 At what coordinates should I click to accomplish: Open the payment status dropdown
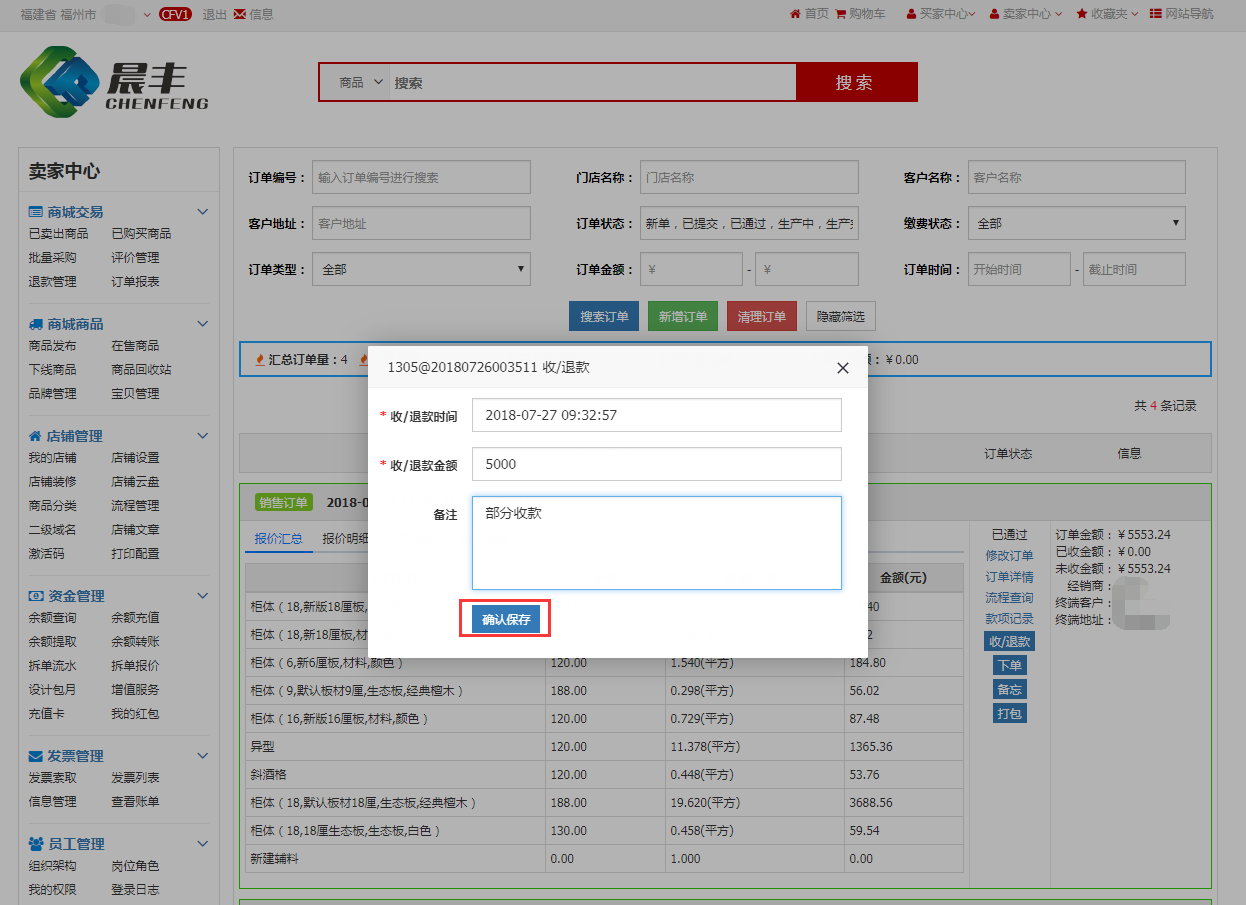(x=1076, y=224)
